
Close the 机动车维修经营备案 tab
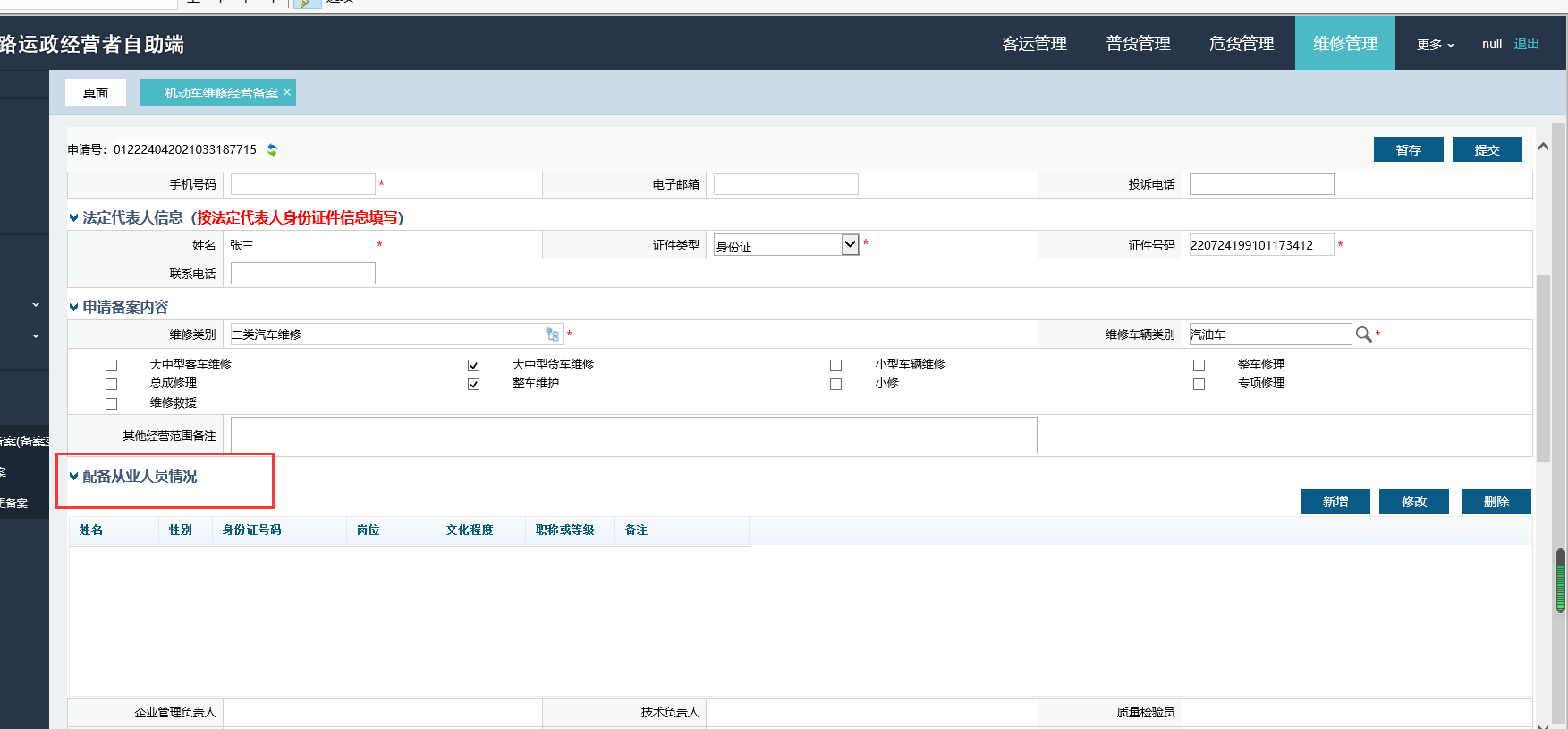click(x=287, y=93)
